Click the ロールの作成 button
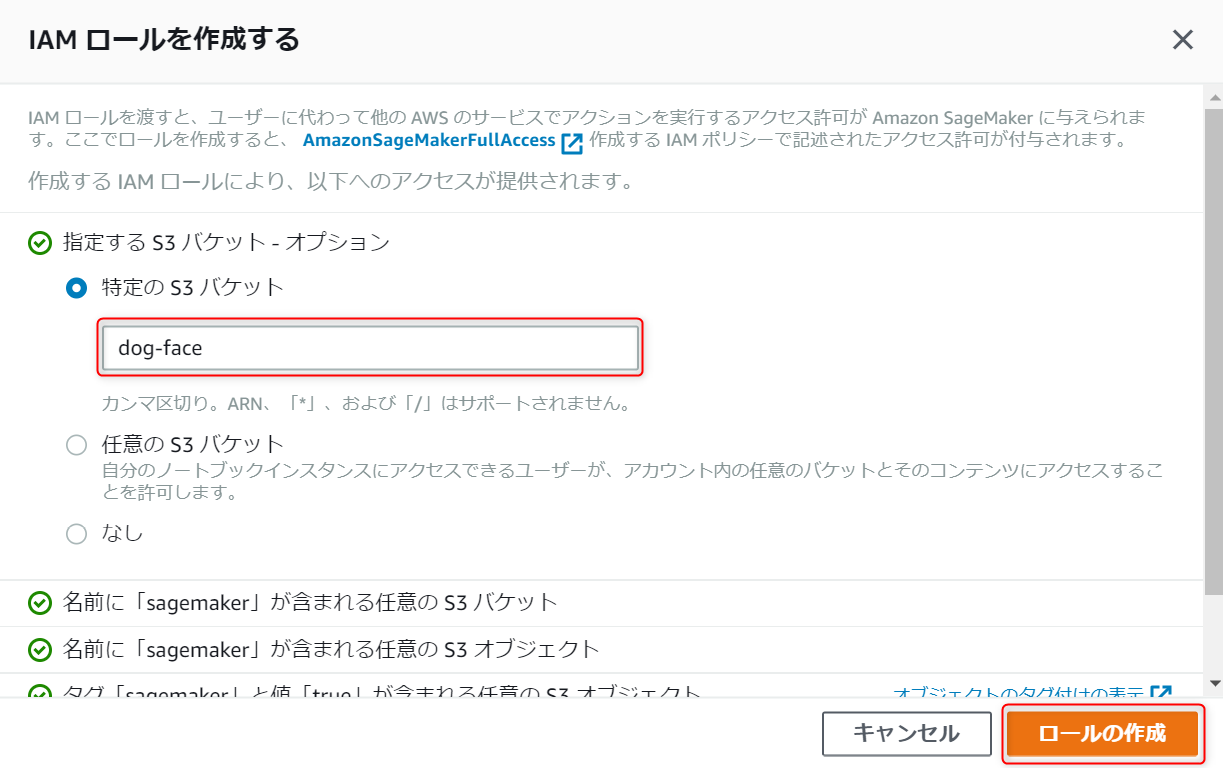Image resolution: width=1223 pixels, height=768 pixels. pyautogui.click(x=1102, y=734)
